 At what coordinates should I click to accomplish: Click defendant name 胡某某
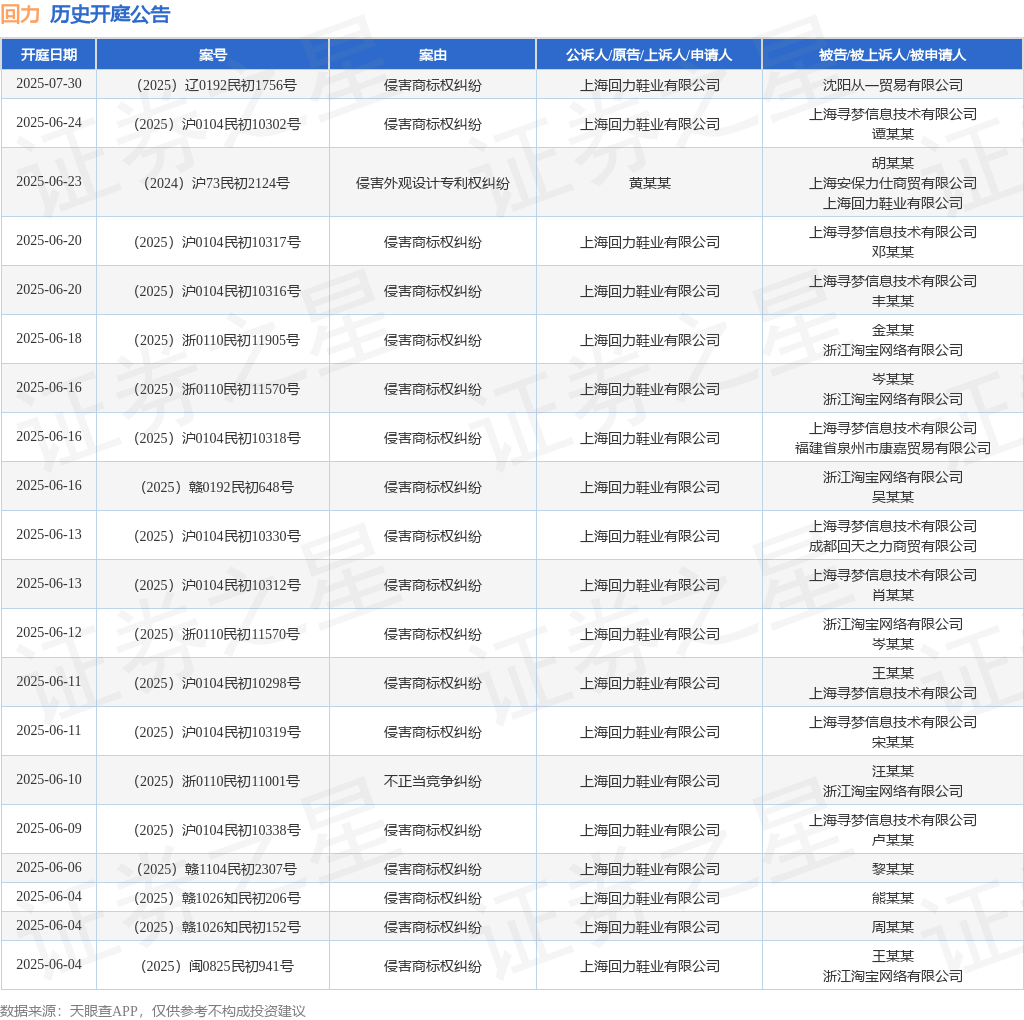[893, 163]
